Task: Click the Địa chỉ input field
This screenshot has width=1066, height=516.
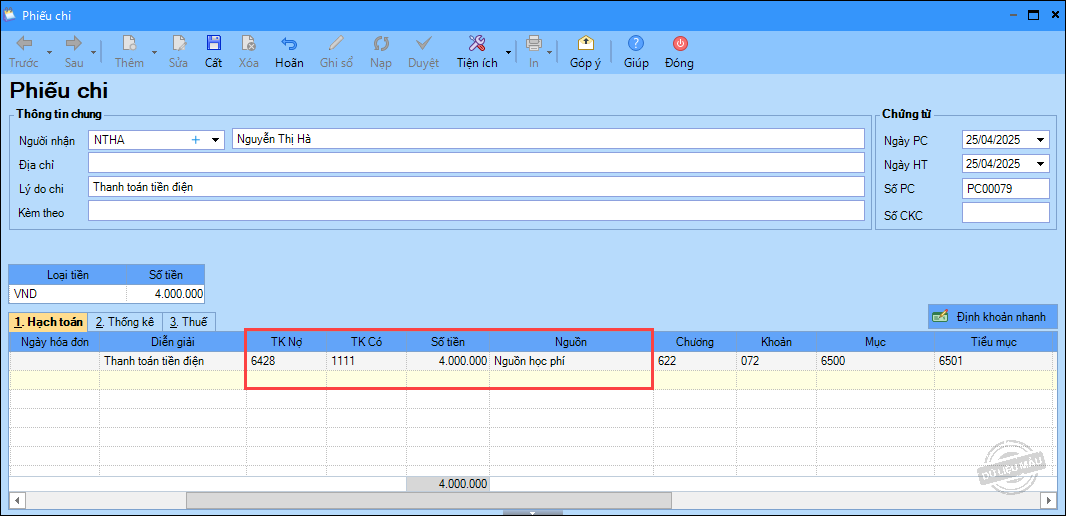Action: coord(477,162)
